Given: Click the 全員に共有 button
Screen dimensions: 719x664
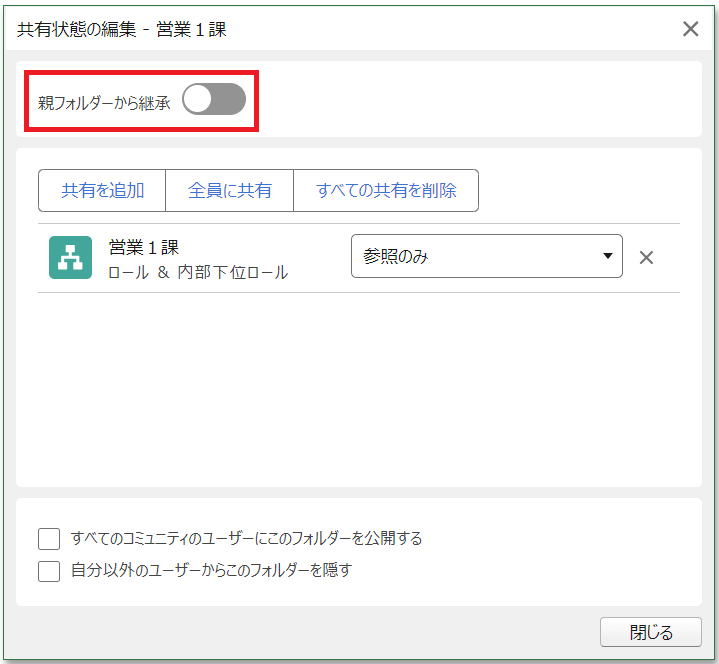Looking at the screenshot, I should click(x=229, y=190).
